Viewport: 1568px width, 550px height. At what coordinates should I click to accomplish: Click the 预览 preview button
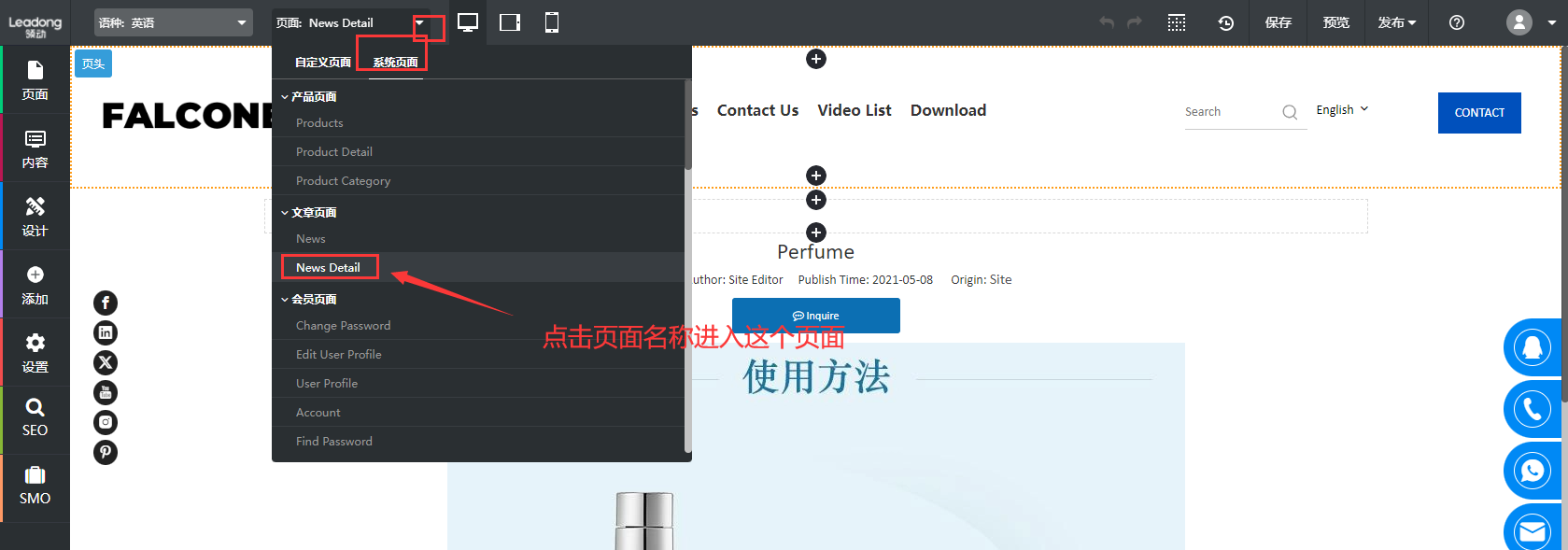[1336, 22]
